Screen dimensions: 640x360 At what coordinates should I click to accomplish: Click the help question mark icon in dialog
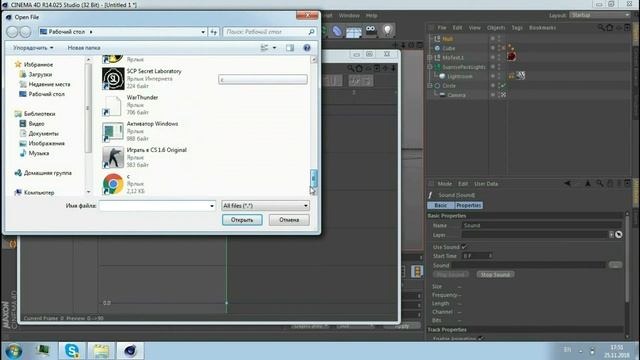tap(307, 48)
